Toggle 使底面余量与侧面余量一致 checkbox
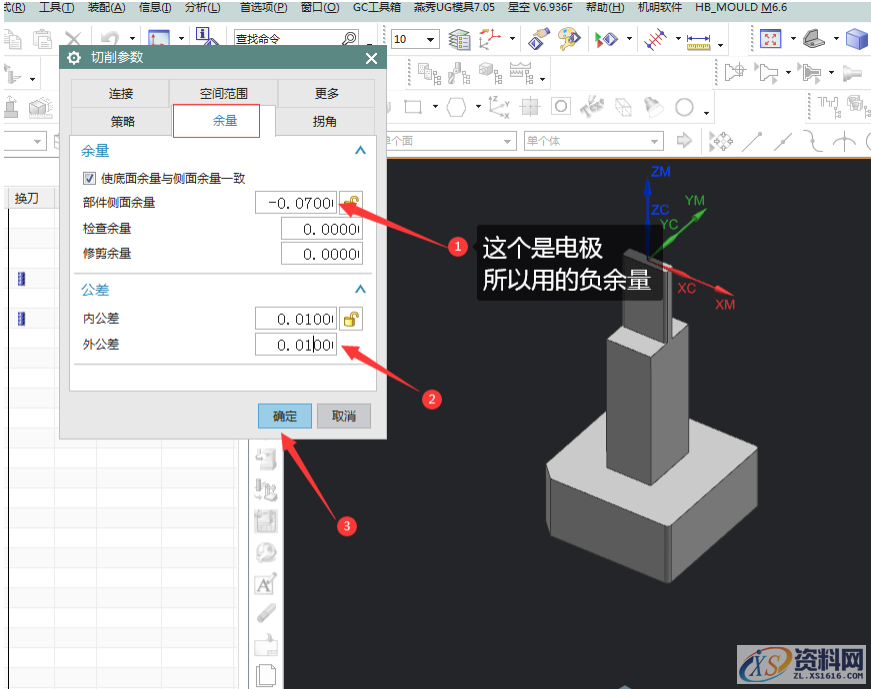The image size is (871, 689). point(89,179)
